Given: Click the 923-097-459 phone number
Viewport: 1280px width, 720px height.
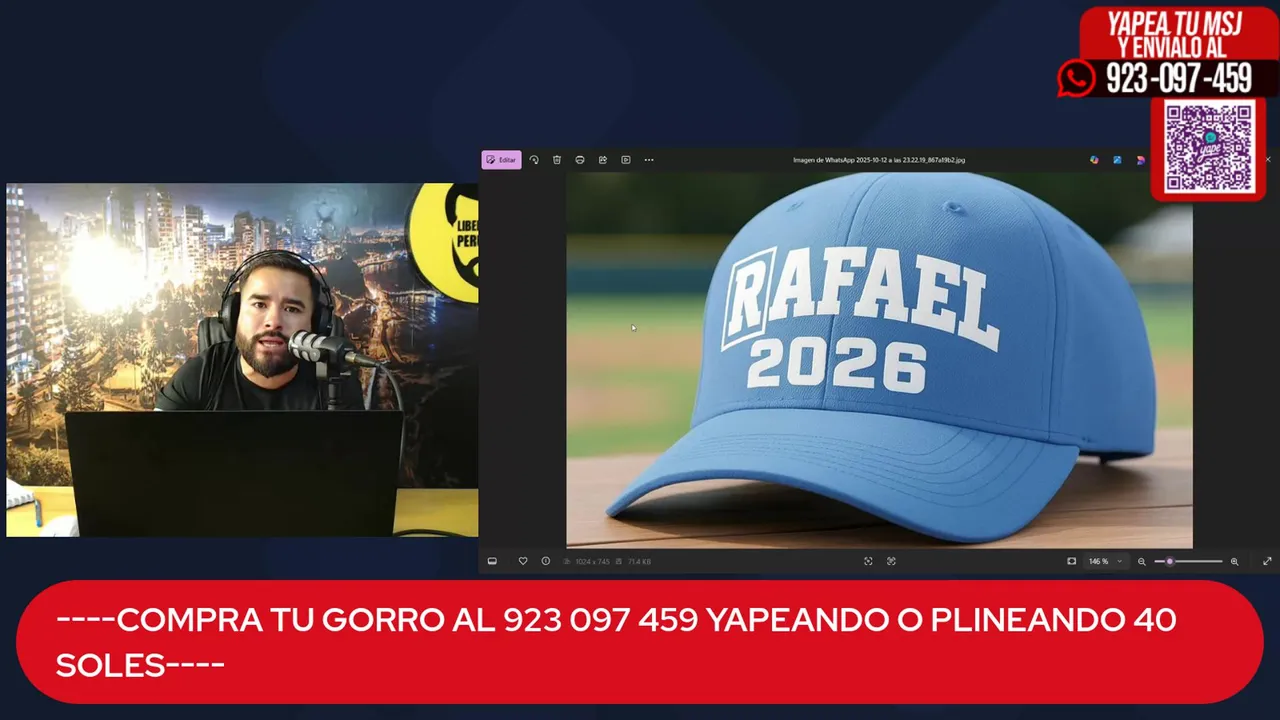Looking at the screenshot, I should 1179,79.
